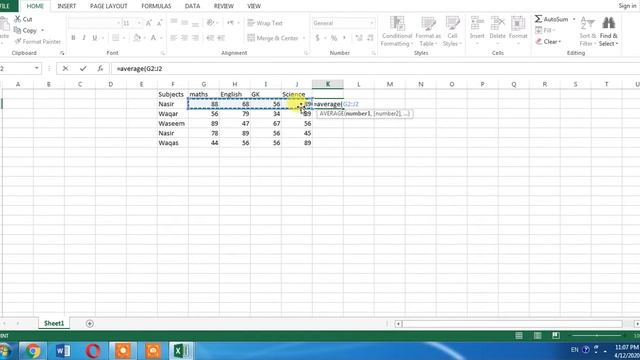Open the Fill Color bucket
This screenshot has width=640, height=360.
coord(137,38)
